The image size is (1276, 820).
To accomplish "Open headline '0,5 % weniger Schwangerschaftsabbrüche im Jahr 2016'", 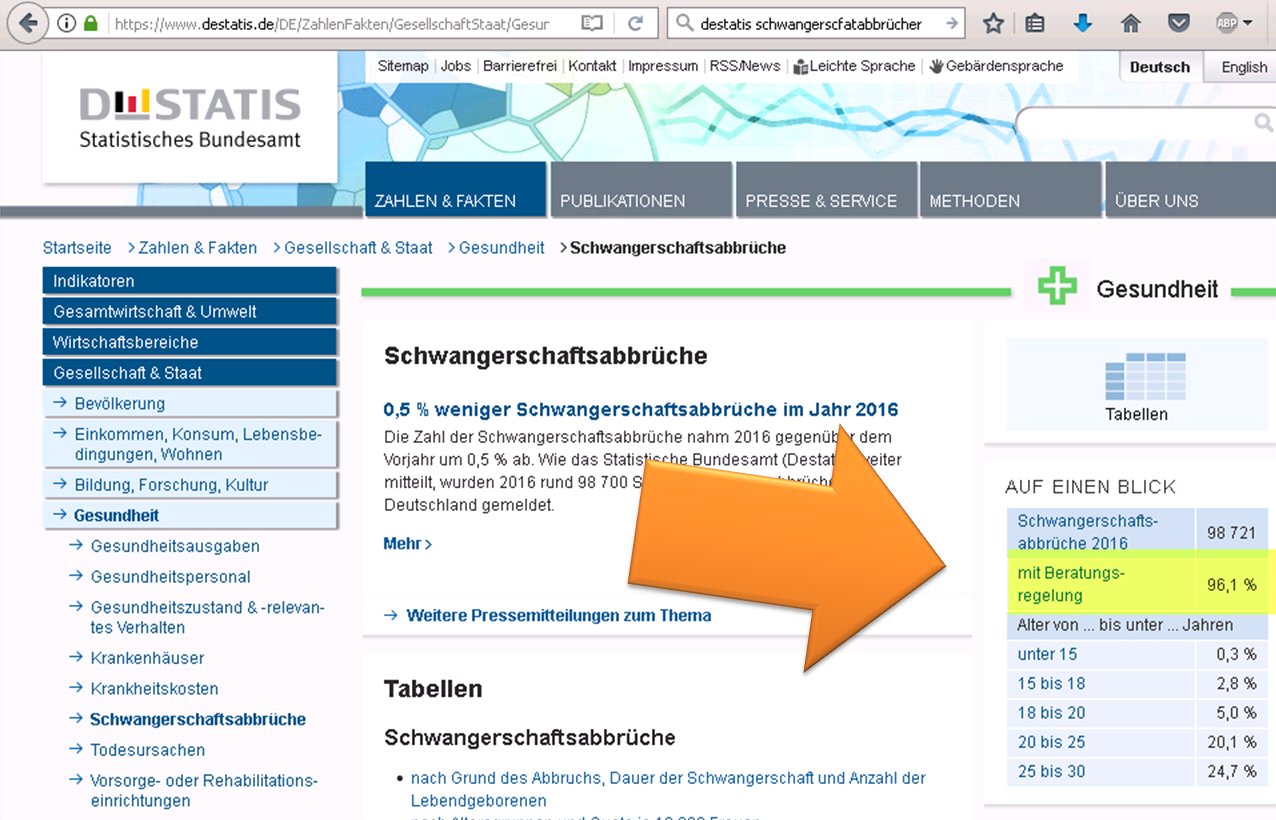I will point(641,410).
